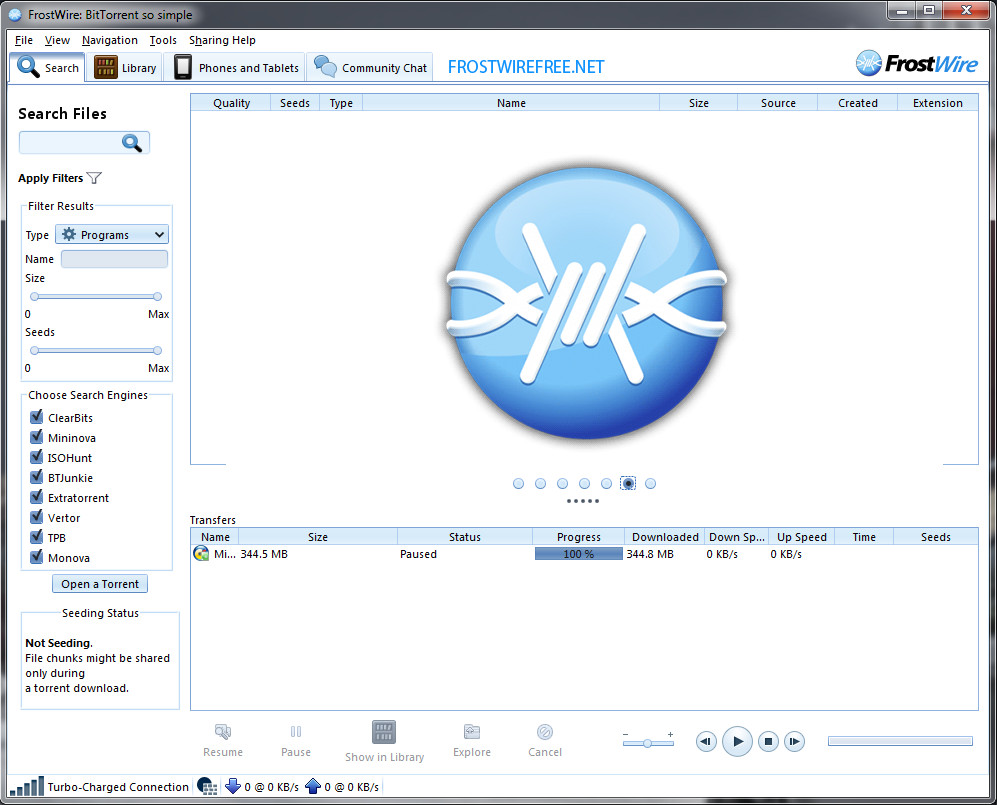
Task: Uncheck the ISOHunt search engine
Action: (x=36, y=457)
